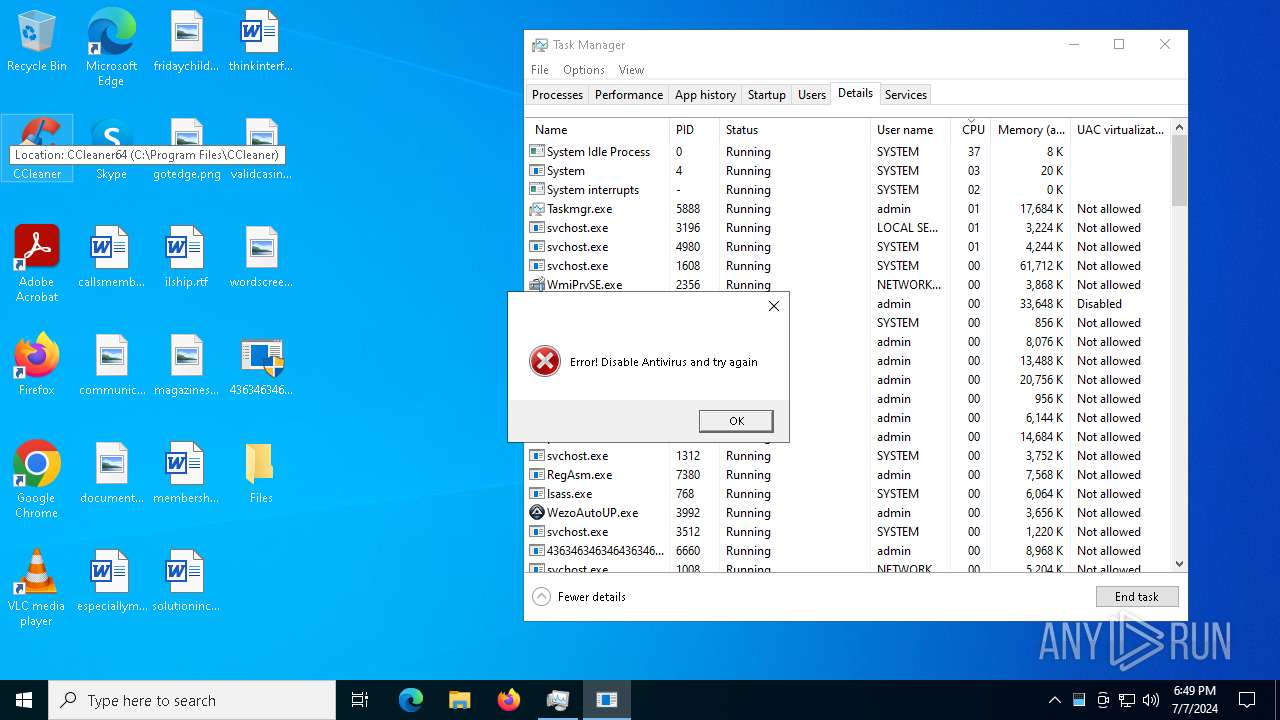Select svchost.exe with PID 1312
Image resolution: width=1280 pixels, height=720 pixels.
pos(848,456)
